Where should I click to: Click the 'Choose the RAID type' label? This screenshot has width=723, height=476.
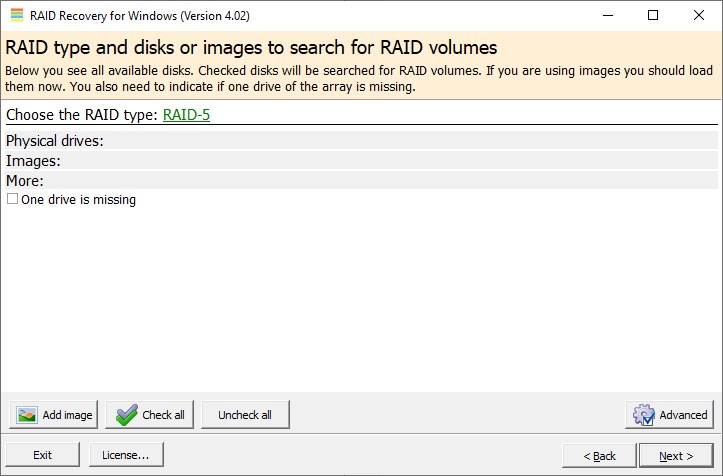[81, 115]
